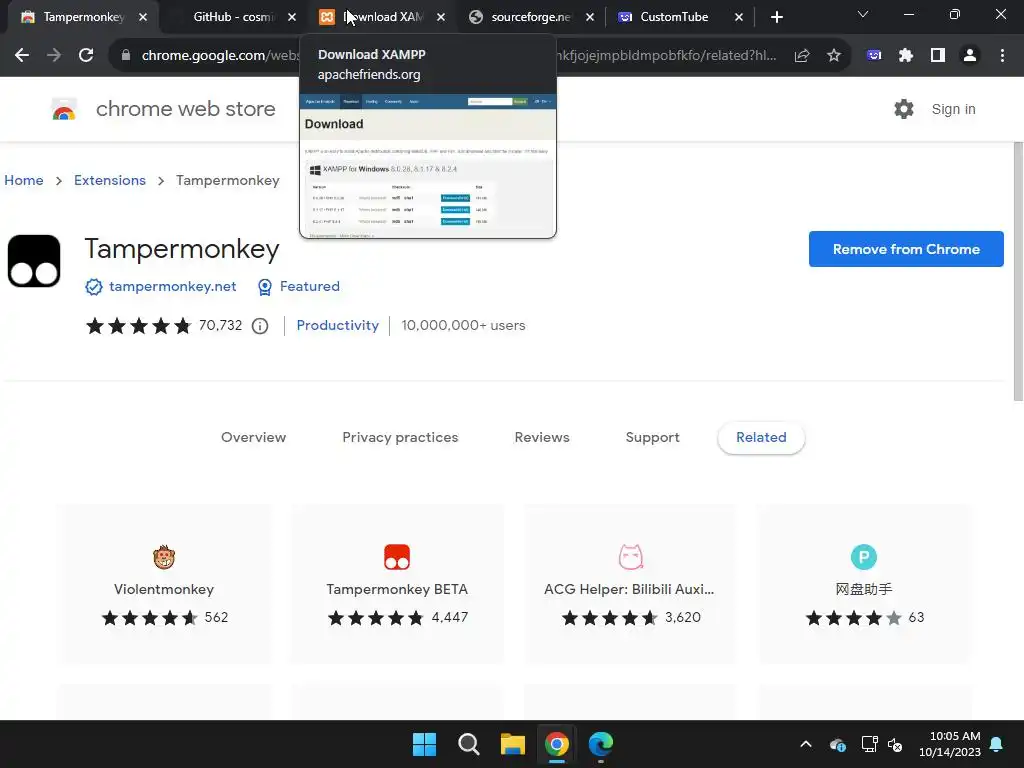Close the CustomTube tab
Screen dimensions: 1024x768
739,17
